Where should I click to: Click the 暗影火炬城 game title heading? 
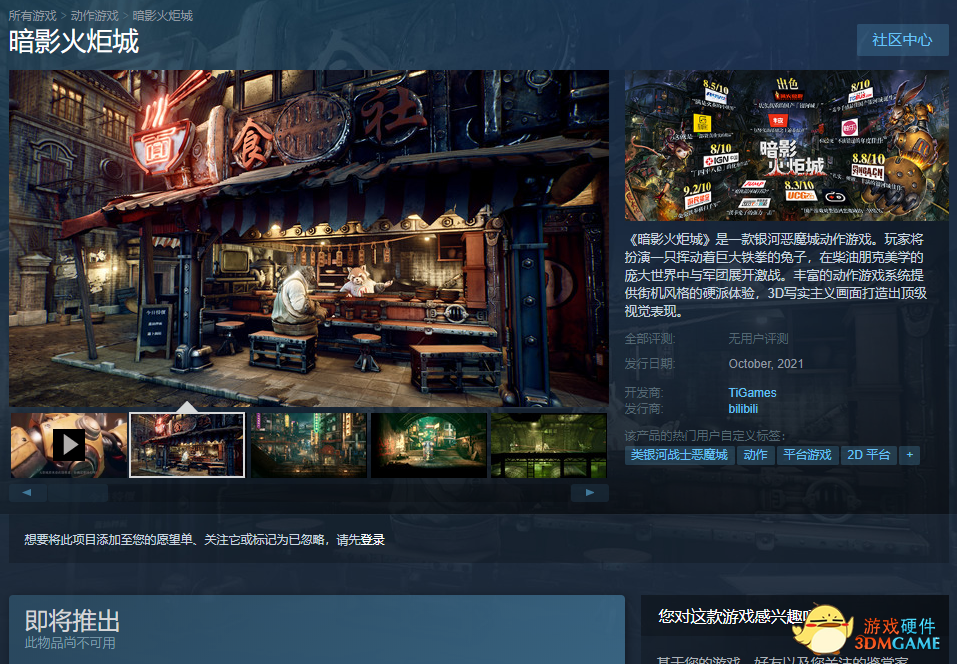click(x=74, y=42)
